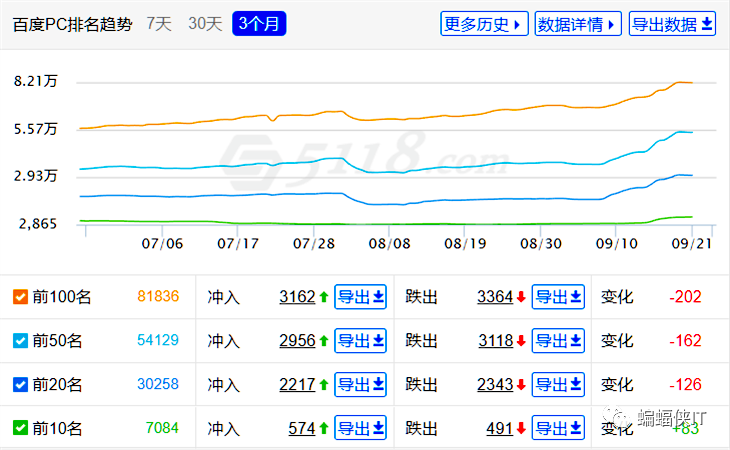Click green up arrow beside 2956
730x450 pixels.
[324, 341]
